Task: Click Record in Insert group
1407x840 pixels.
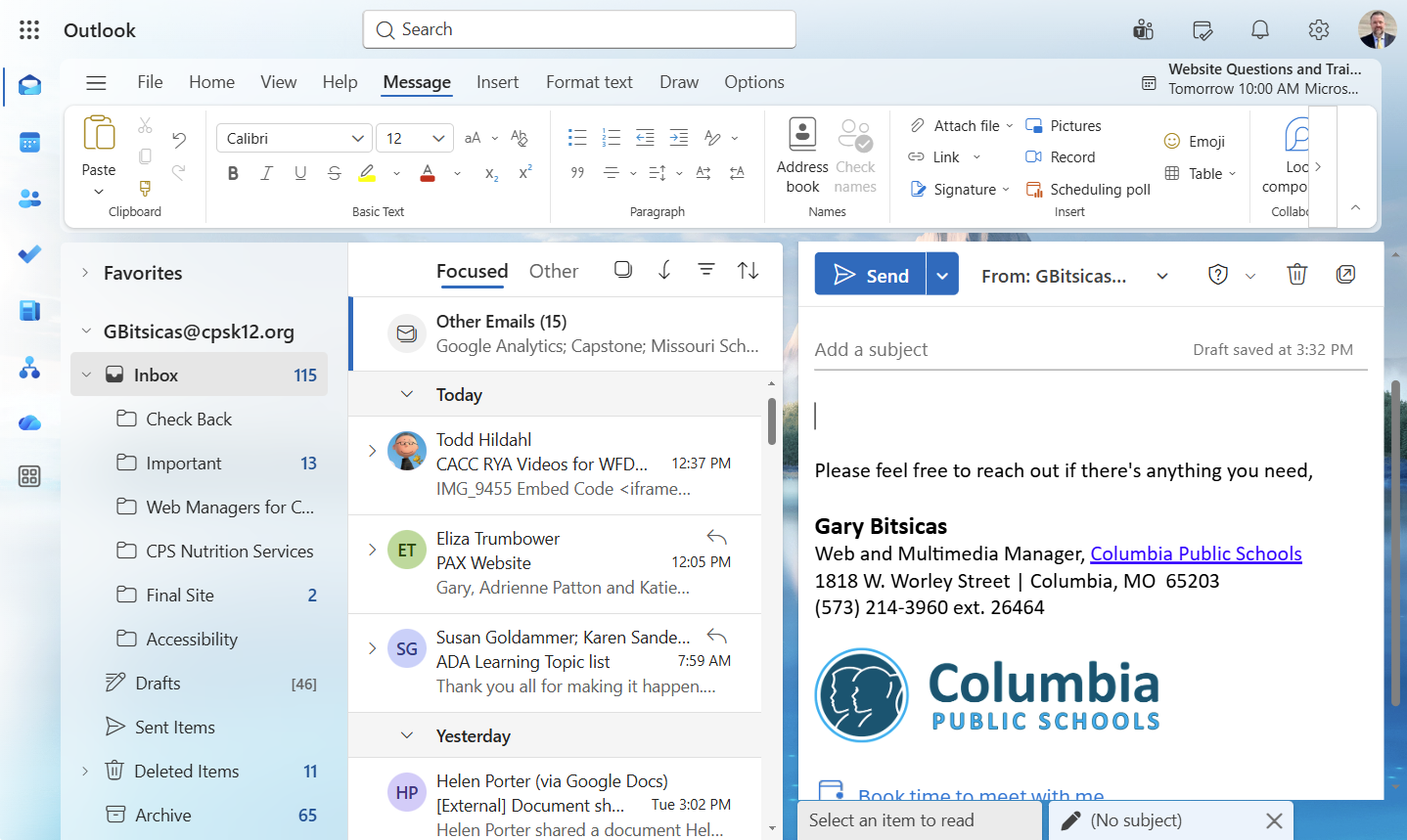Action: coord(1060,157)
